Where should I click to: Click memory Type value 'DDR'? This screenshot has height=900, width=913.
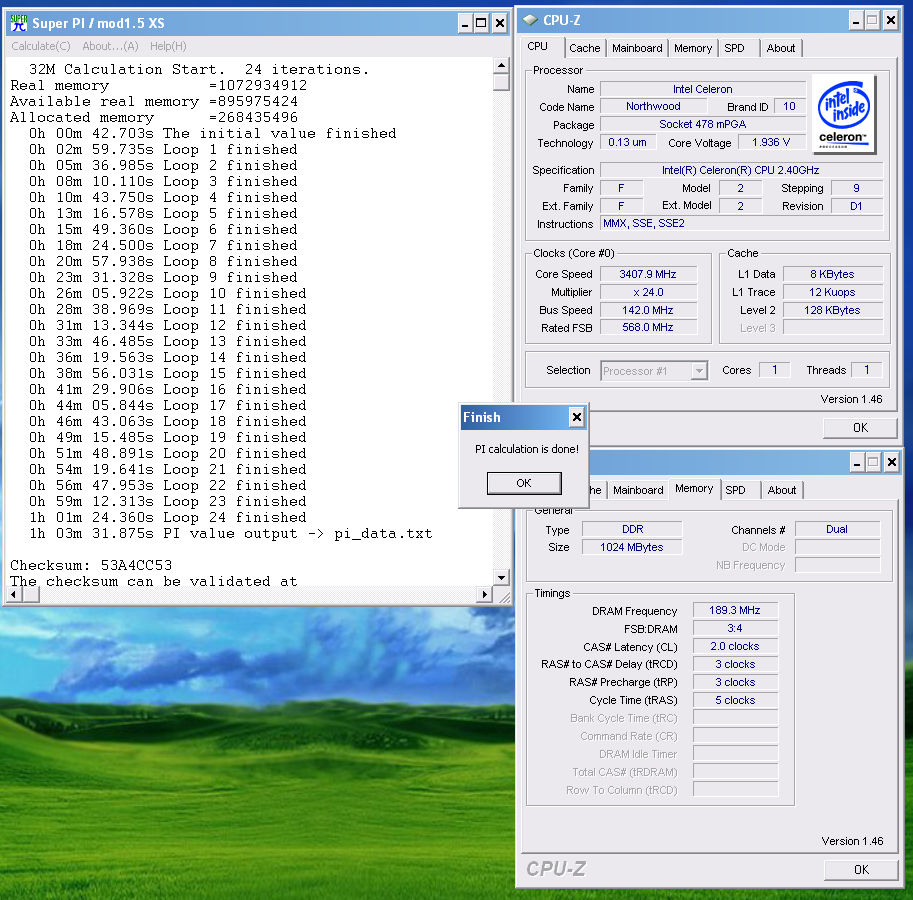coord(632,529)
